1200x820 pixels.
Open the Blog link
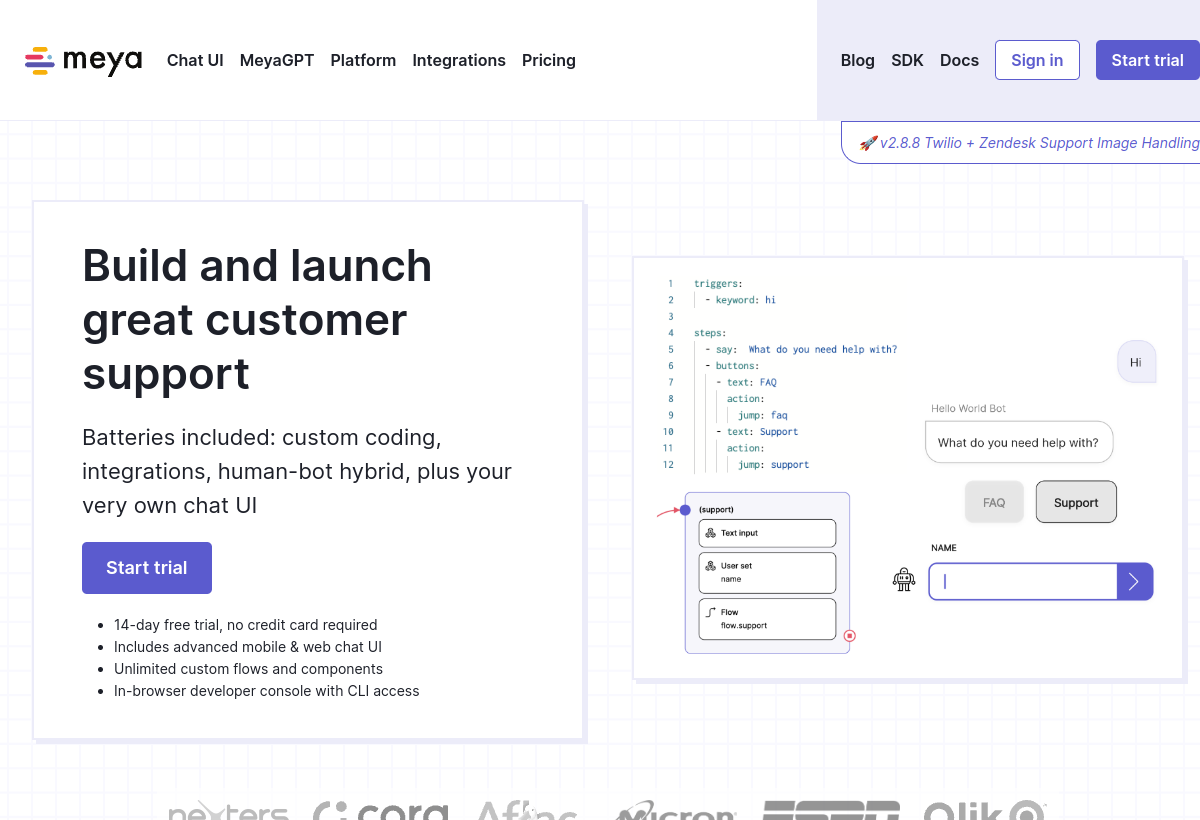pyautogui.click(x=858, y=60)
